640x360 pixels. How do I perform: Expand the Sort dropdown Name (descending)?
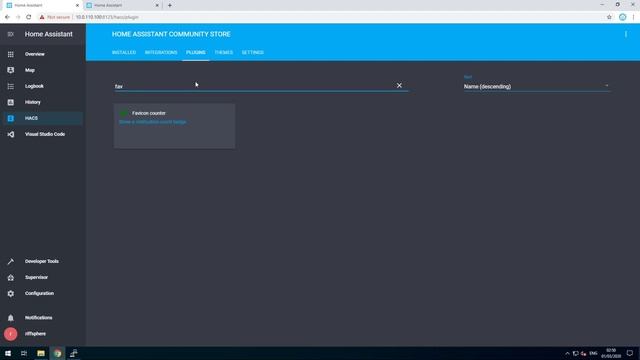tap(536, 87)
